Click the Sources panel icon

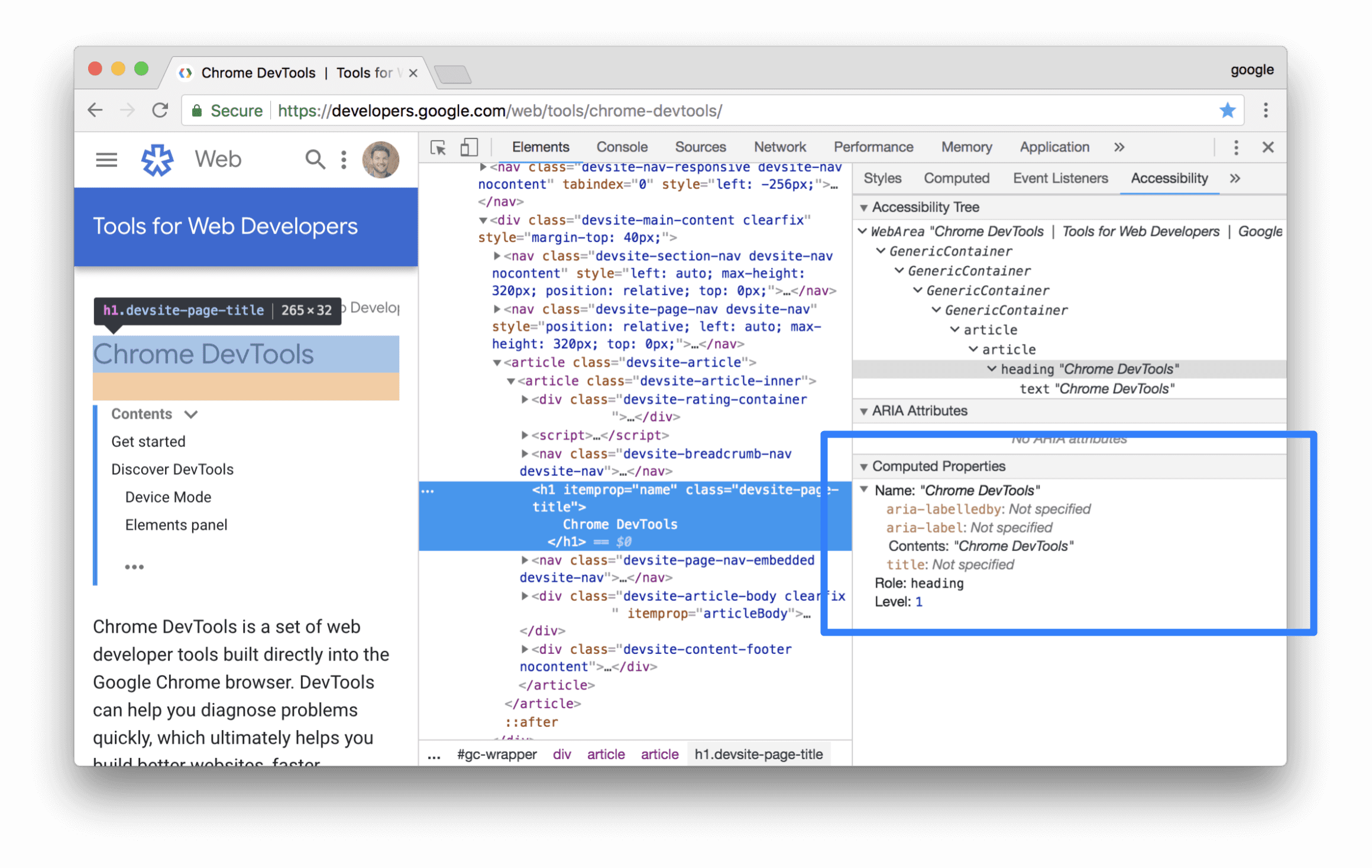click(x=701, y=146)
